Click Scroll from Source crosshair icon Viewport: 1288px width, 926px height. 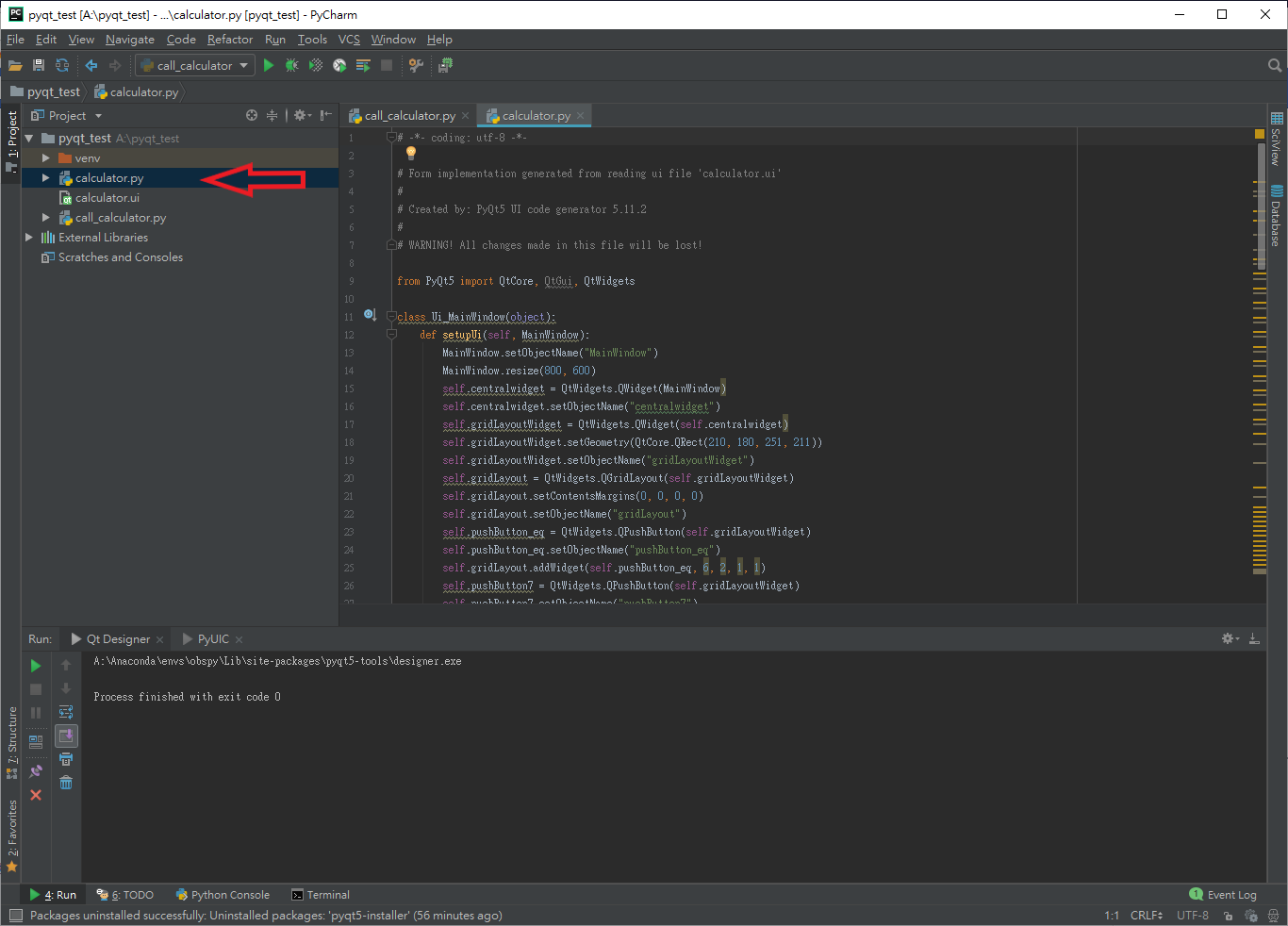click(252, 115)
